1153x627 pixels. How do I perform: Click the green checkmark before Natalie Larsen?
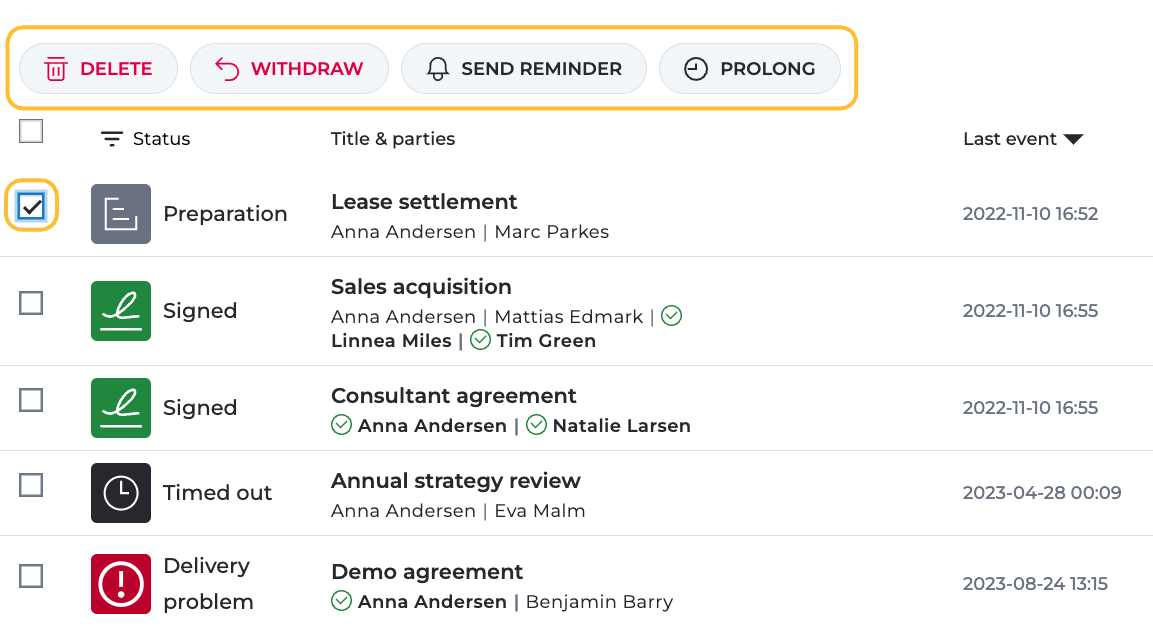536,426
